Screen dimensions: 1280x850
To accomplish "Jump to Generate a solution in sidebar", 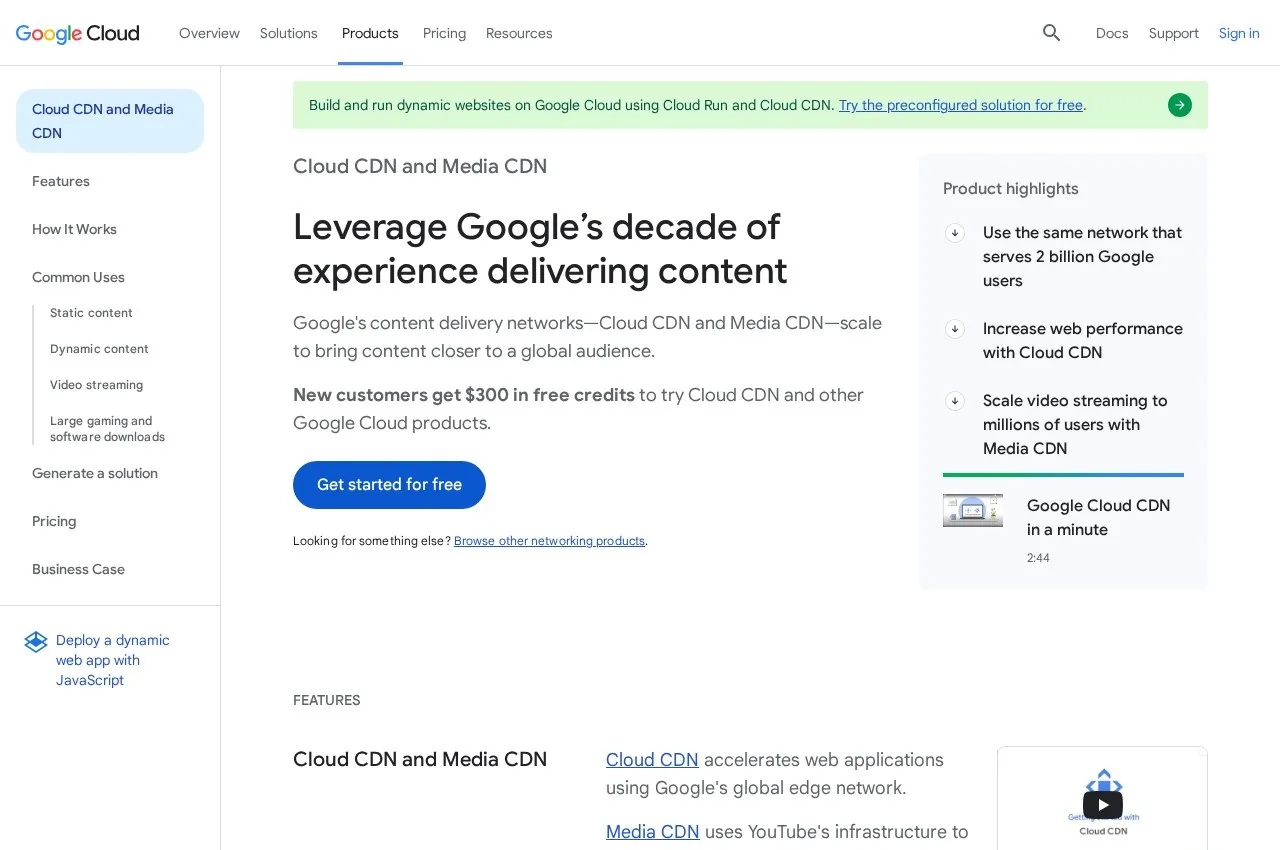I will [95, 473].
